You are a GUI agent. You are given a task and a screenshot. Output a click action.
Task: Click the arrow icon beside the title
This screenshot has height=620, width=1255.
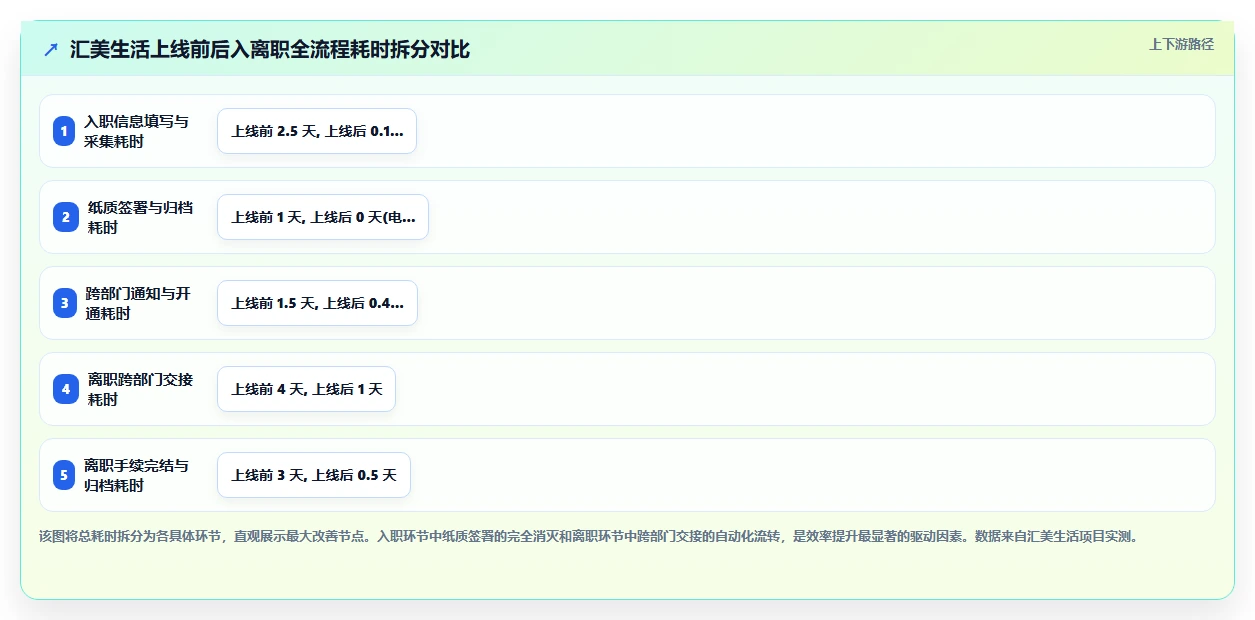point(51,49)
